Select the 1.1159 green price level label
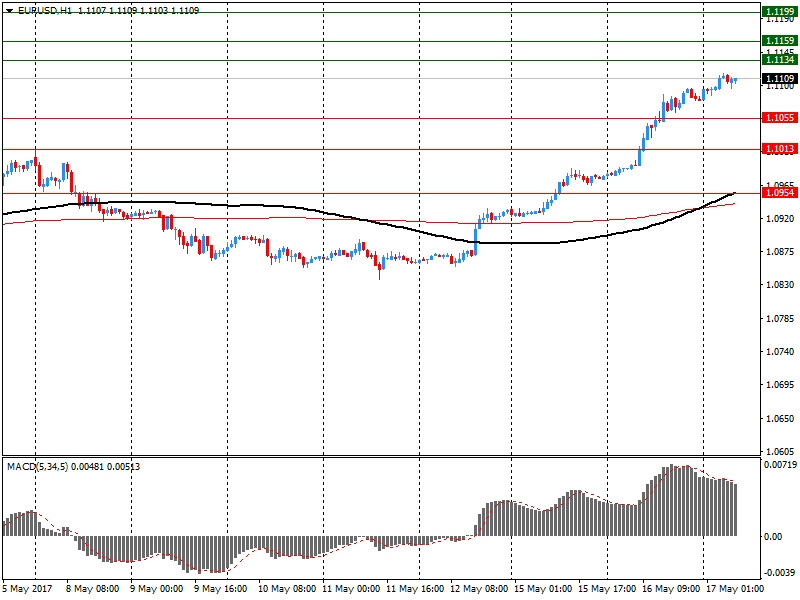The height and width of the screenshot is (600, 800). tap(780, 40)
